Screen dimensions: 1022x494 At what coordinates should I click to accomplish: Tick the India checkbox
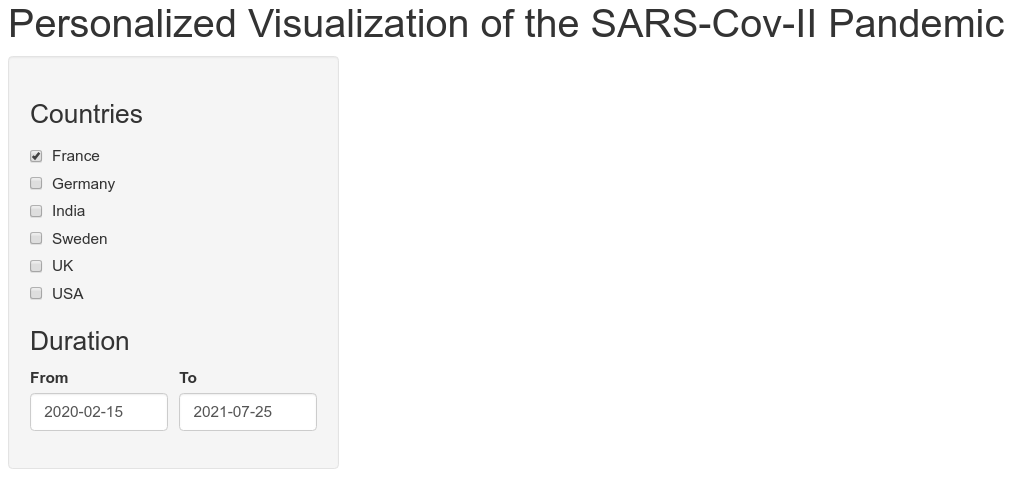click(x=36, y=211)
